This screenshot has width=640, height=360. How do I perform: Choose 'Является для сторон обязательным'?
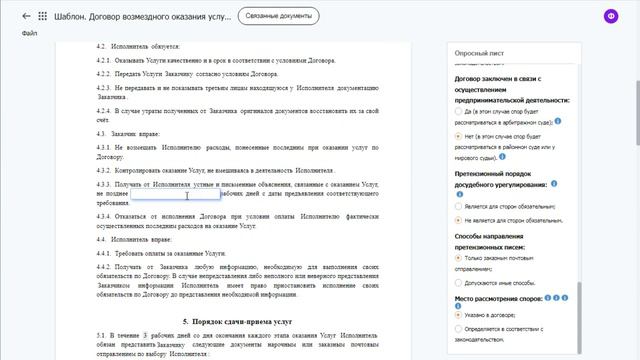[458, 207]
